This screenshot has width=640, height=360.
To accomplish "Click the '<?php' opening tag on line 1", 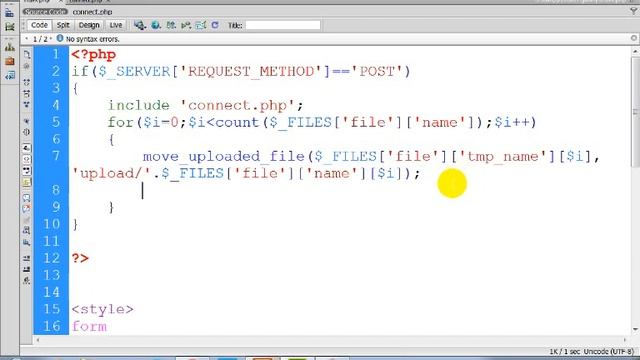I will tap(93, 54).
